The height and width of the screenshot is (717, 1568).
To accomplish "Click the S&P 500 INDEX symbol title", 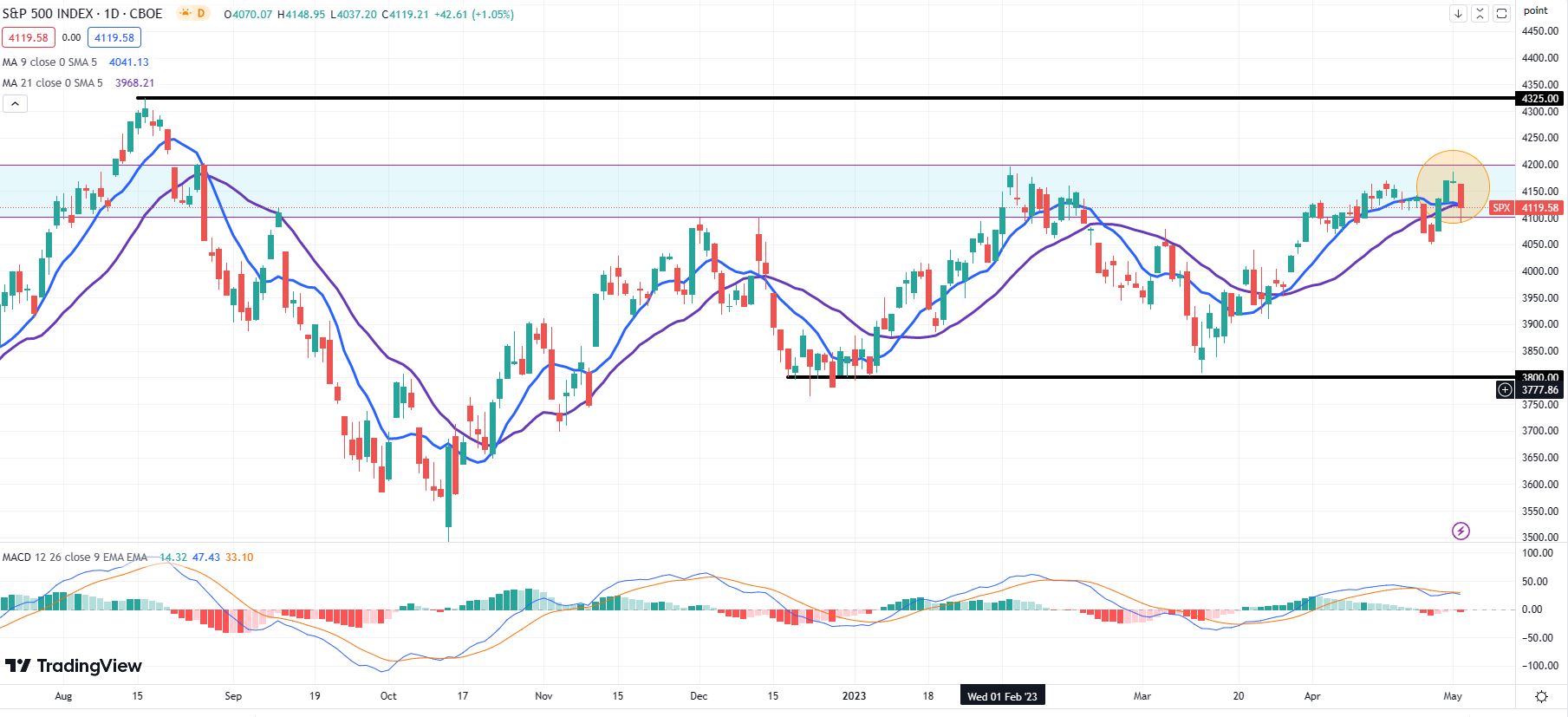I will coord(82,14).
